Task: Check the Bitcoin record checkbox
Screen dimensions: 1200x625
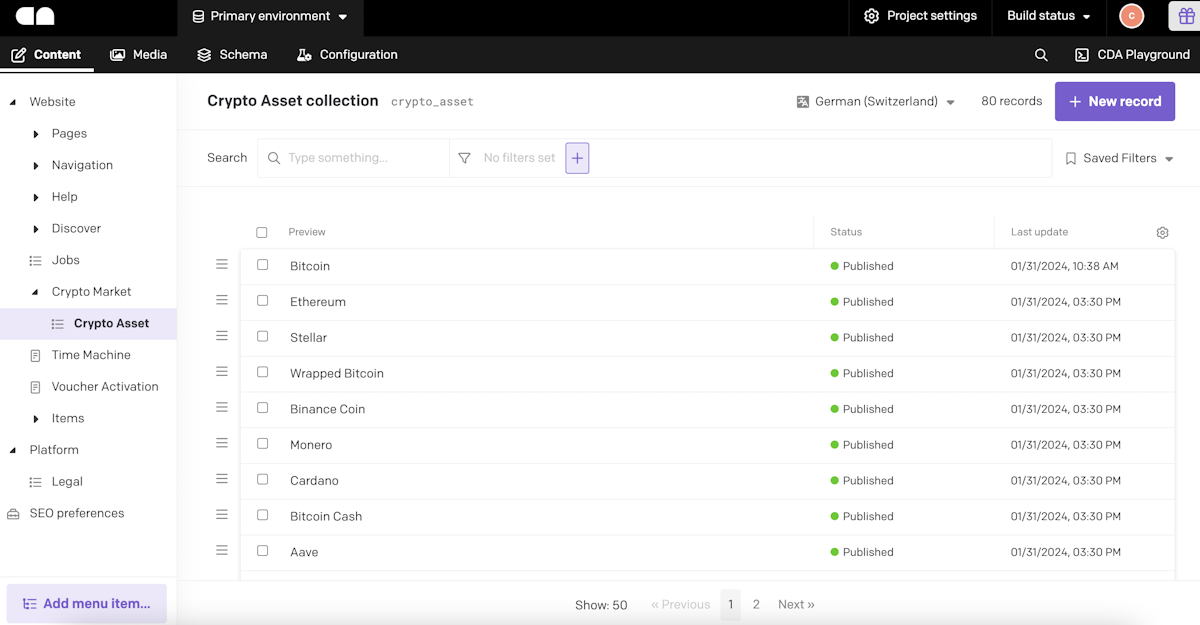Action: pyautogui.click(x=263, y=265)
